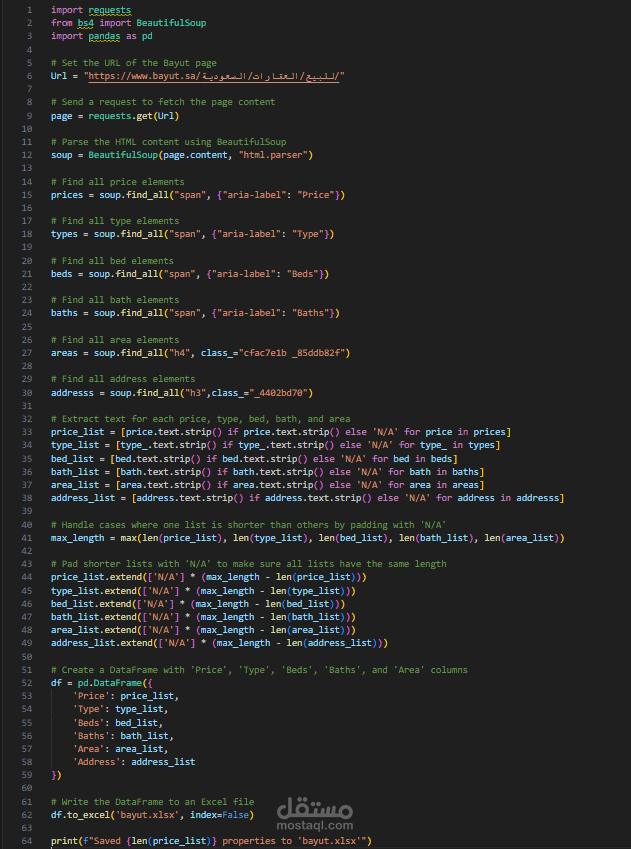Image resolution: width=631 pixels, height=849 pixels.
Task: Click class string 'cfac7e1b _85ddb82f'
Action: tap(292, 353)
